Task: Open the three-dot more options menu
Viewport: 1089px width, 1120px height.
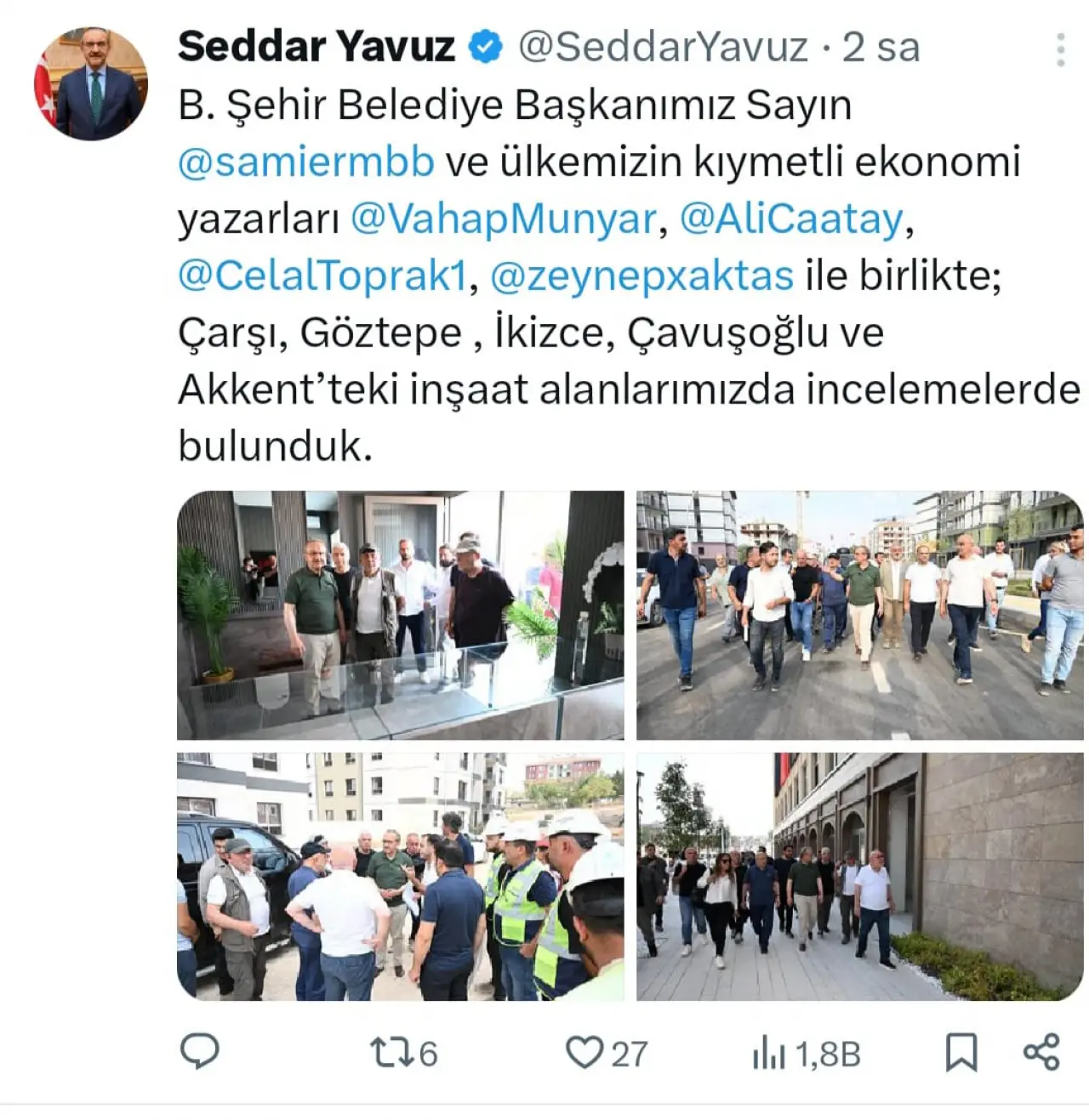Action: [1060, 49]
